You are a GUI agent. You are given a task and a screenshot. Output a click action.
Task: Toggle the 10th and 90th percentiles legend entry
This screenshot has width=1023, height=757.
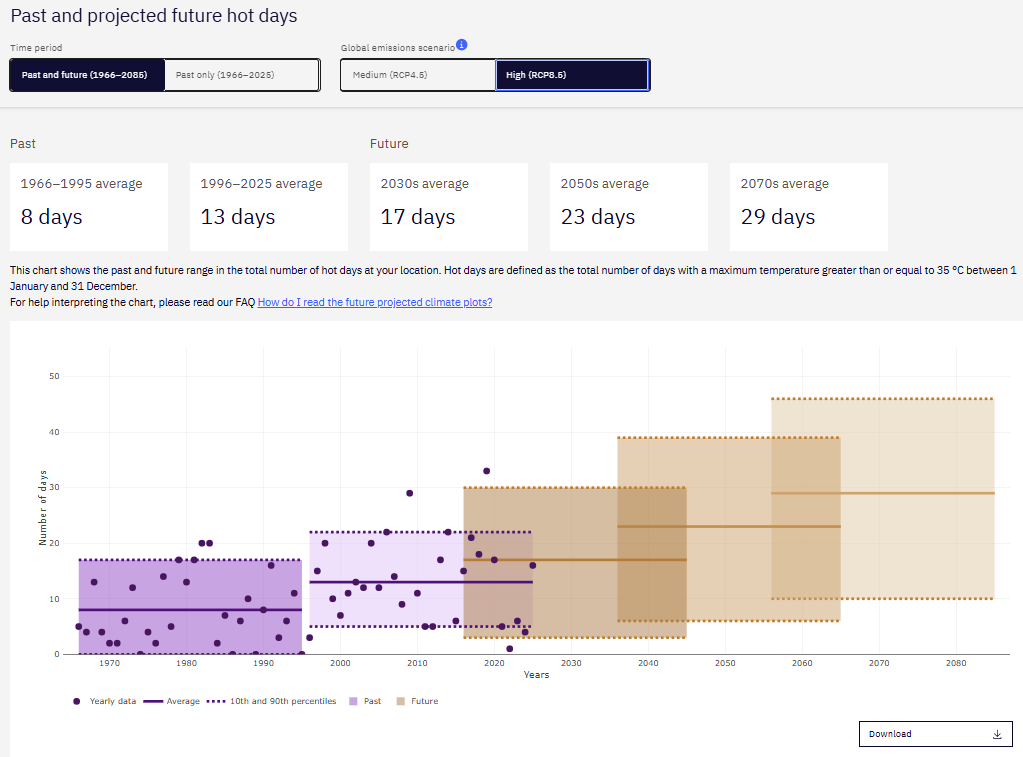pos(271,701)
